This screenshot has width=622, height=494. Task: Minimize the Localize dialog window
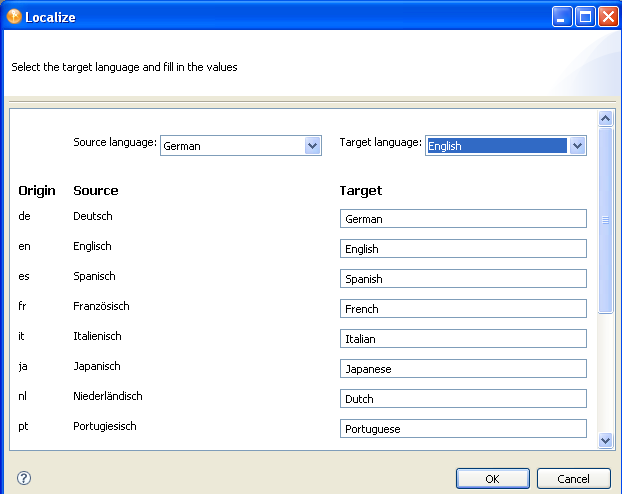coord(563,17)
